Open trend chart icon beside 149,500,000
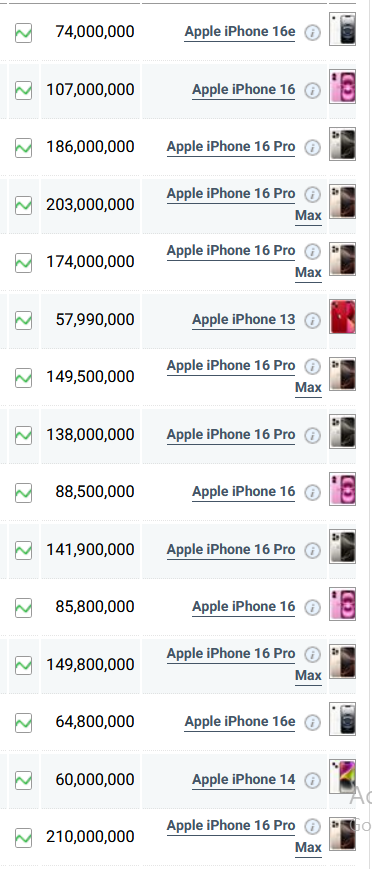The width and height of the screenshot is (372, 869). point(23,377)
